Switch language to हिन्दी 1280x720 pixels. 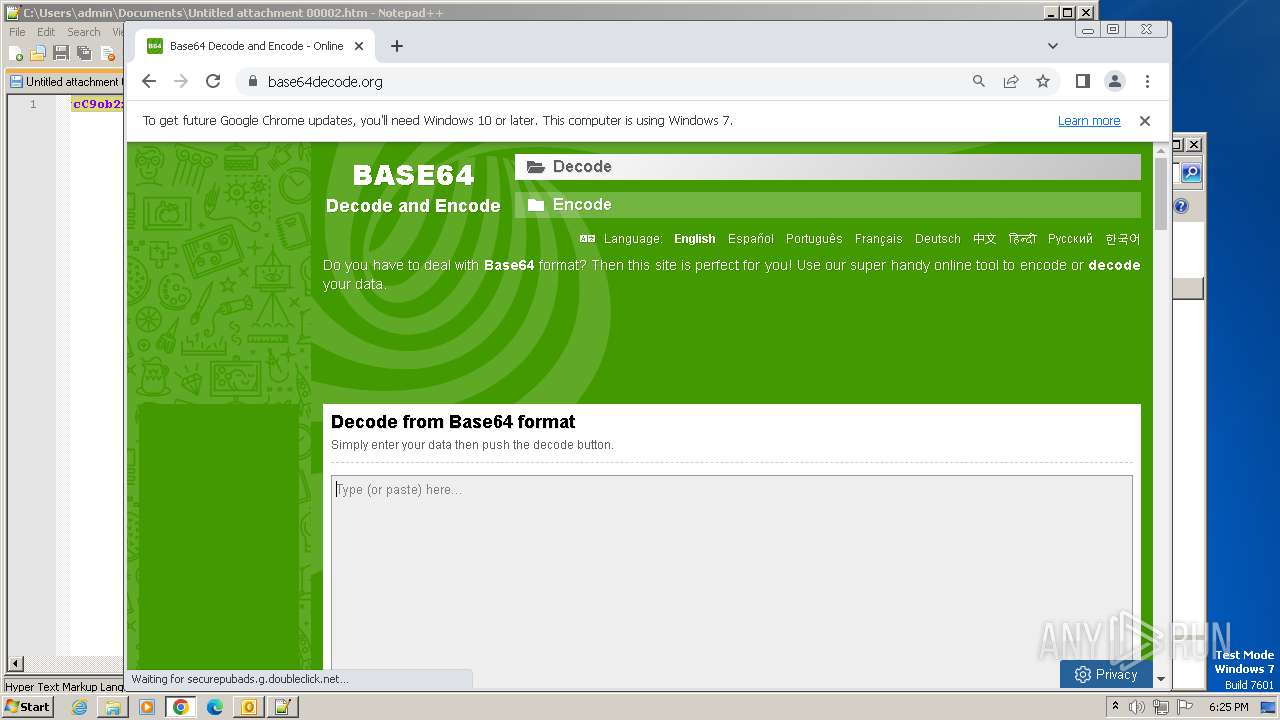click(x=1022, y=239)
